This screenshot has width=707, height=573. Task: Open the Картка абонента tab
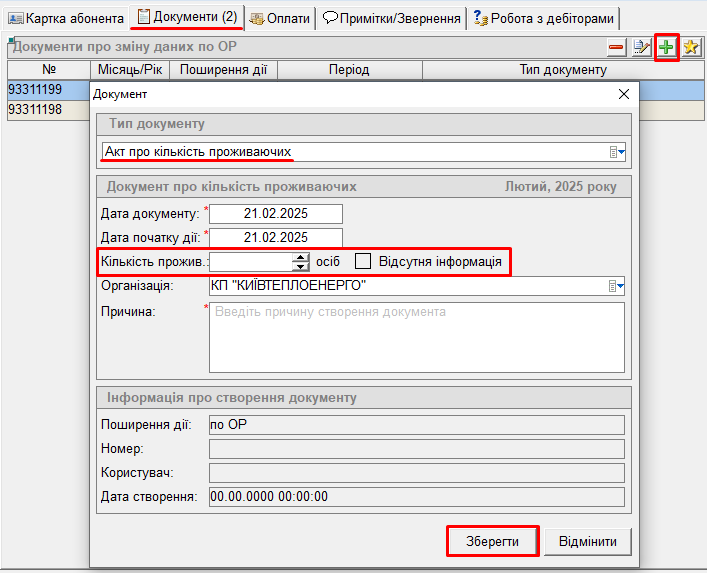coord(66,18)
